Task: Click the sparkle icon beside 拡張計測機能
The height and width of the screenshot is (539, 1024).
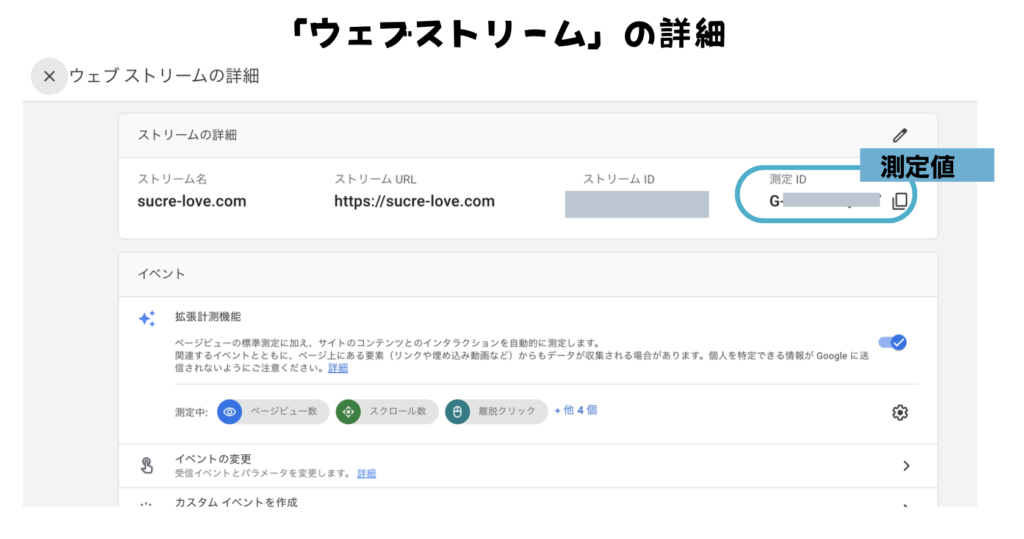Action: point(147,318)
